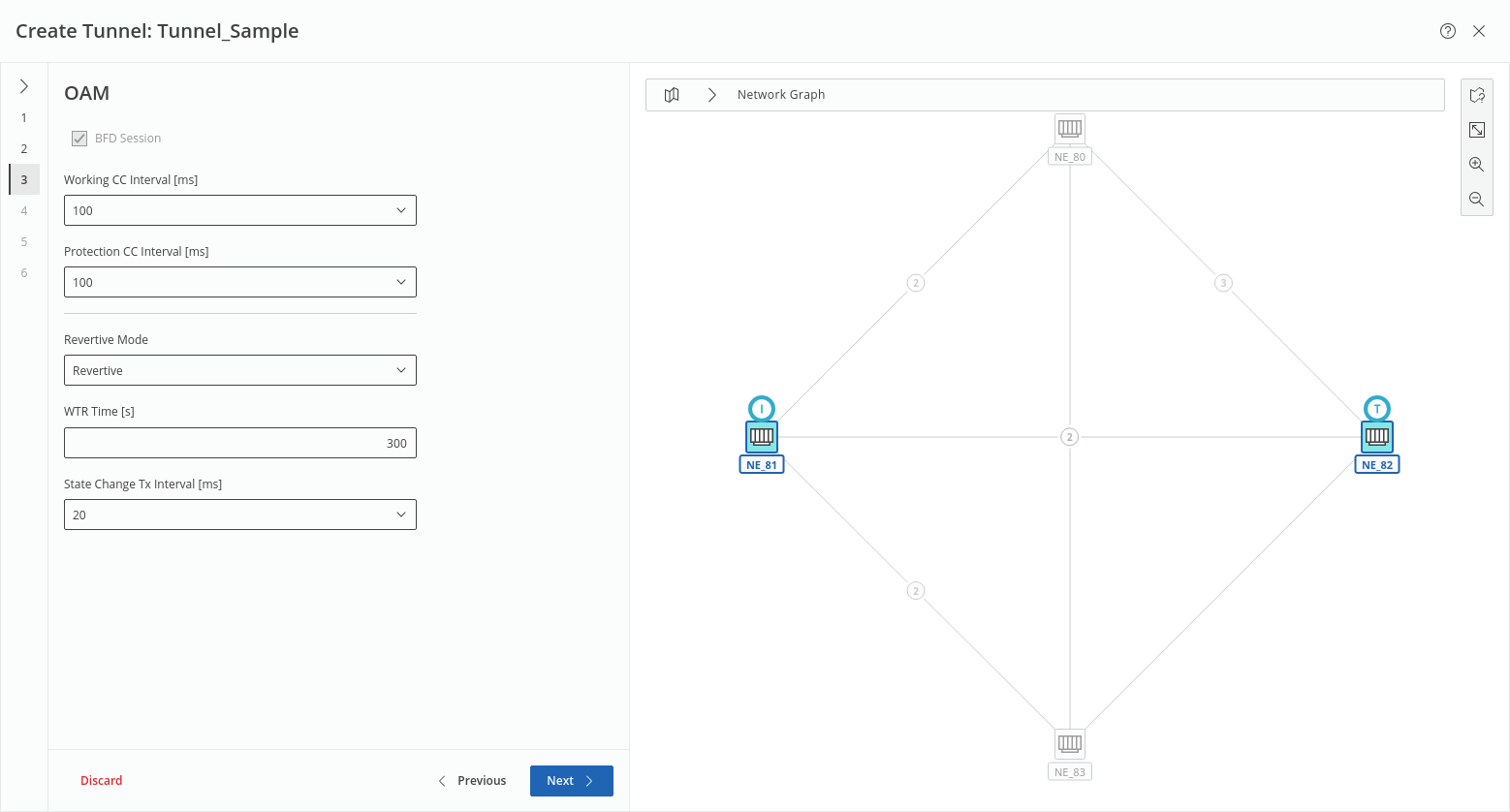Click the Next button
Viewport: 1510px width, 812px height.
click(x=571, y=781)
